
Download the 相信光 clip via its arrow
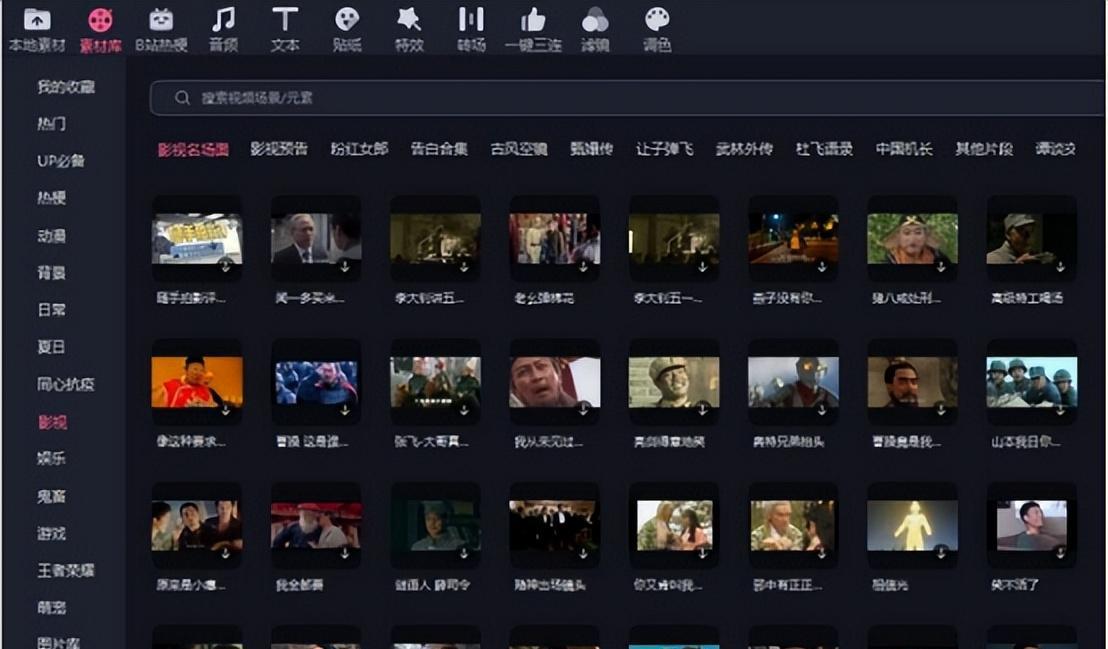click(941, 553)
